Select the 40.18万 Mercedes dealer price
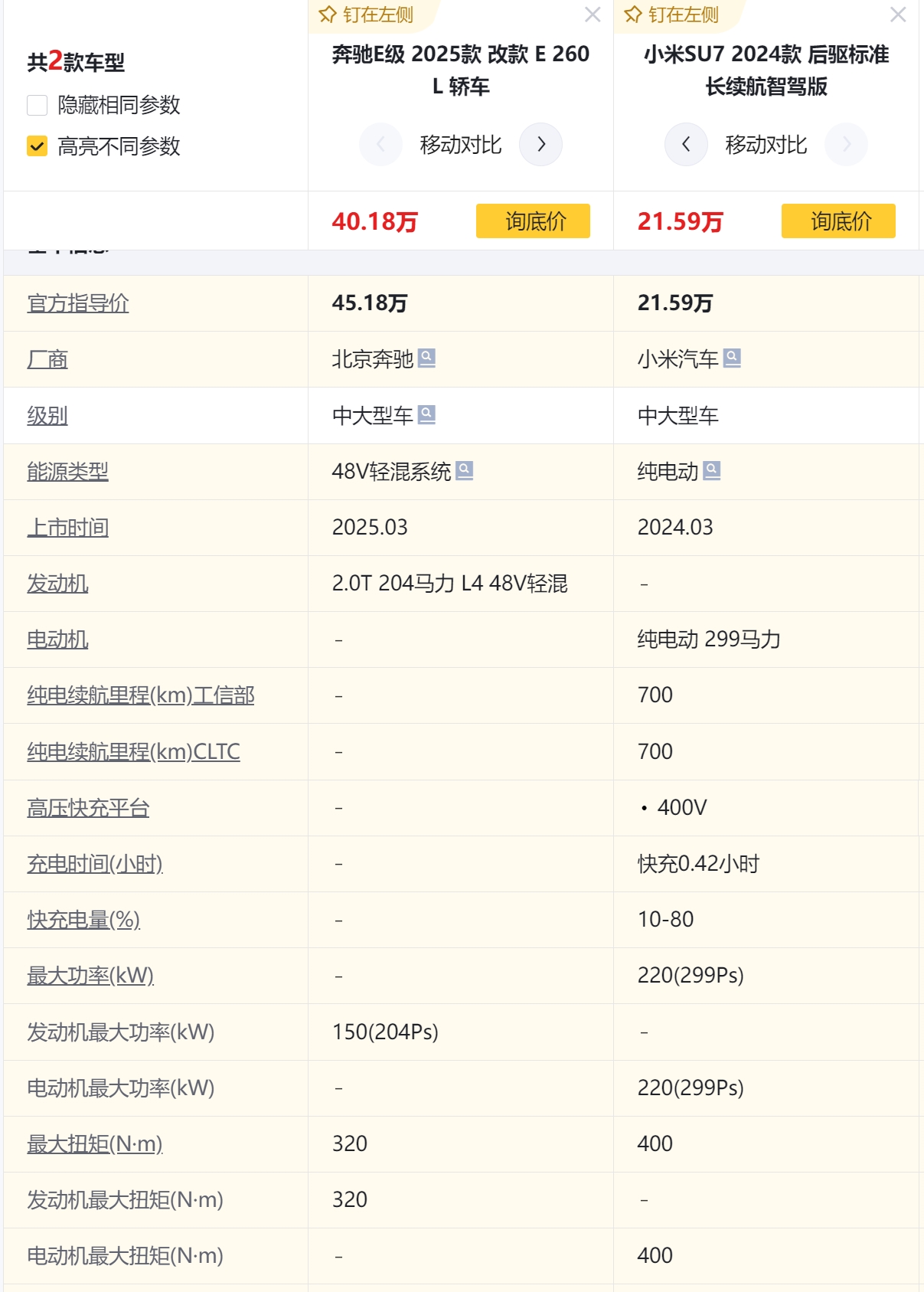 [x=375, y=222]
